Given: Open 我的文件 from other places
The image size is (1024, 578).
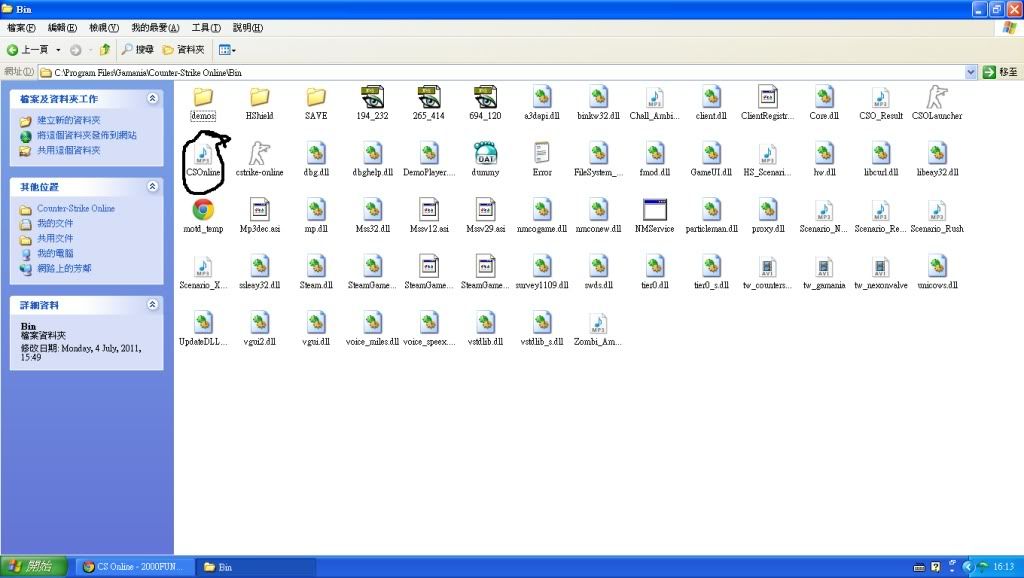Looking at the screenshot, I should point(55,223).
